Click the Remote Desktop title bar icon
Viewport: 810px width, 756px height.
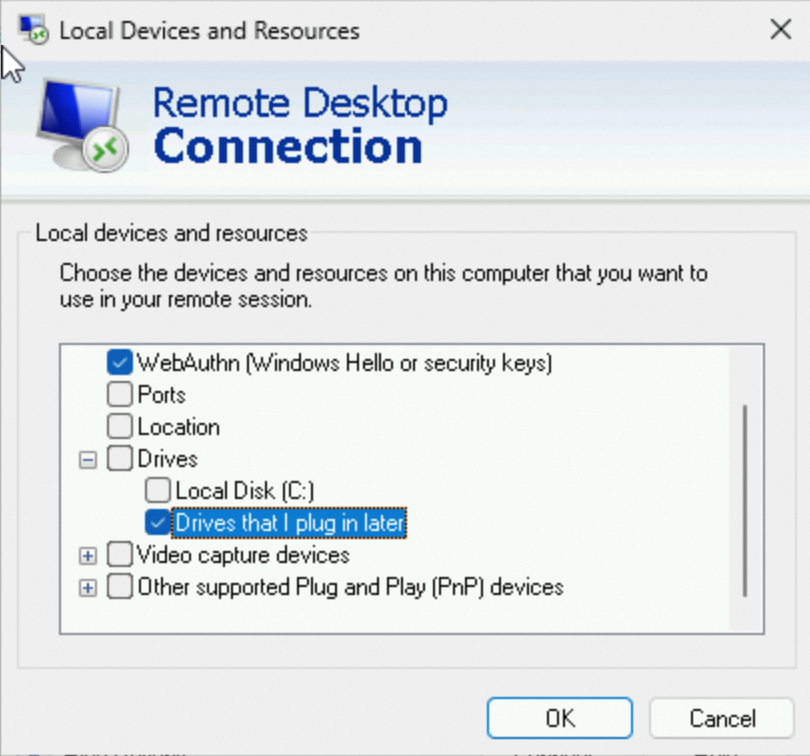point(34,30)
